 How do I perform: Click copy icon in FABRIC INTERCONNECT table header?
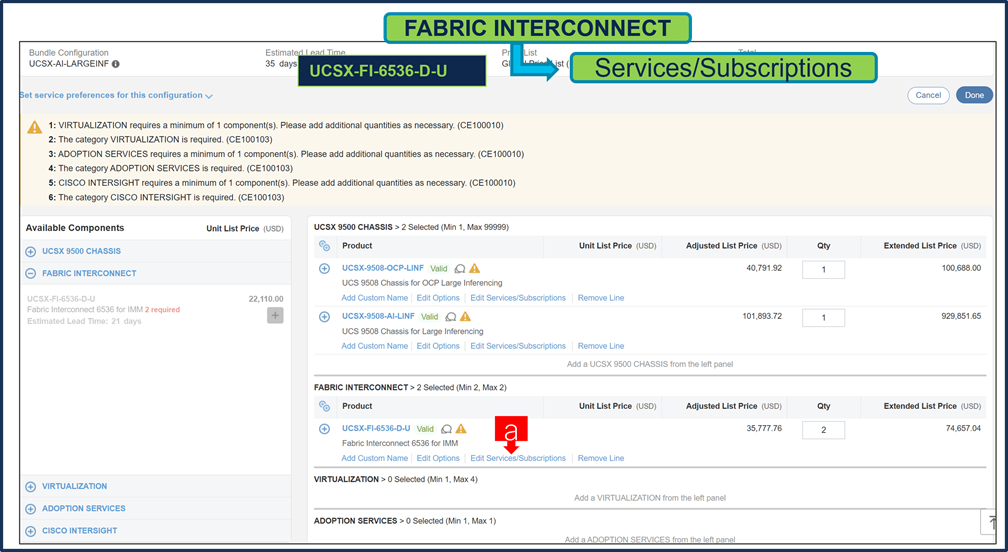coord(325,406)
